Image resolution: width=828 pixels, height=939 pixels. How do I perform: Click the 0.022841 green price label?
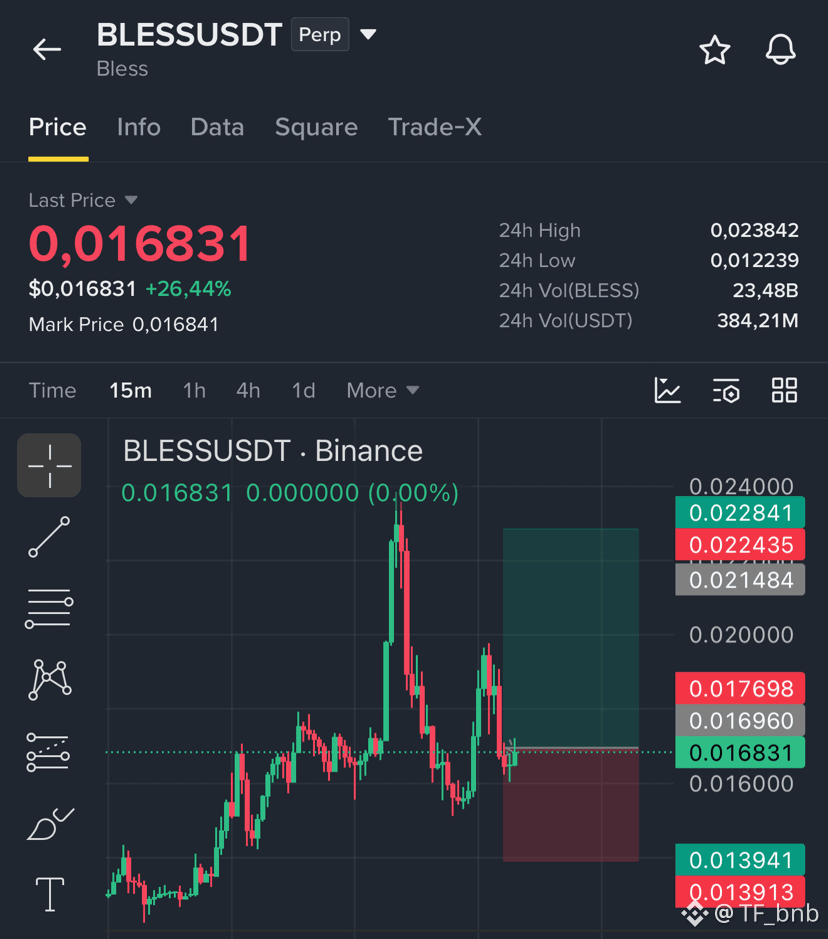(x=740, y=513)
